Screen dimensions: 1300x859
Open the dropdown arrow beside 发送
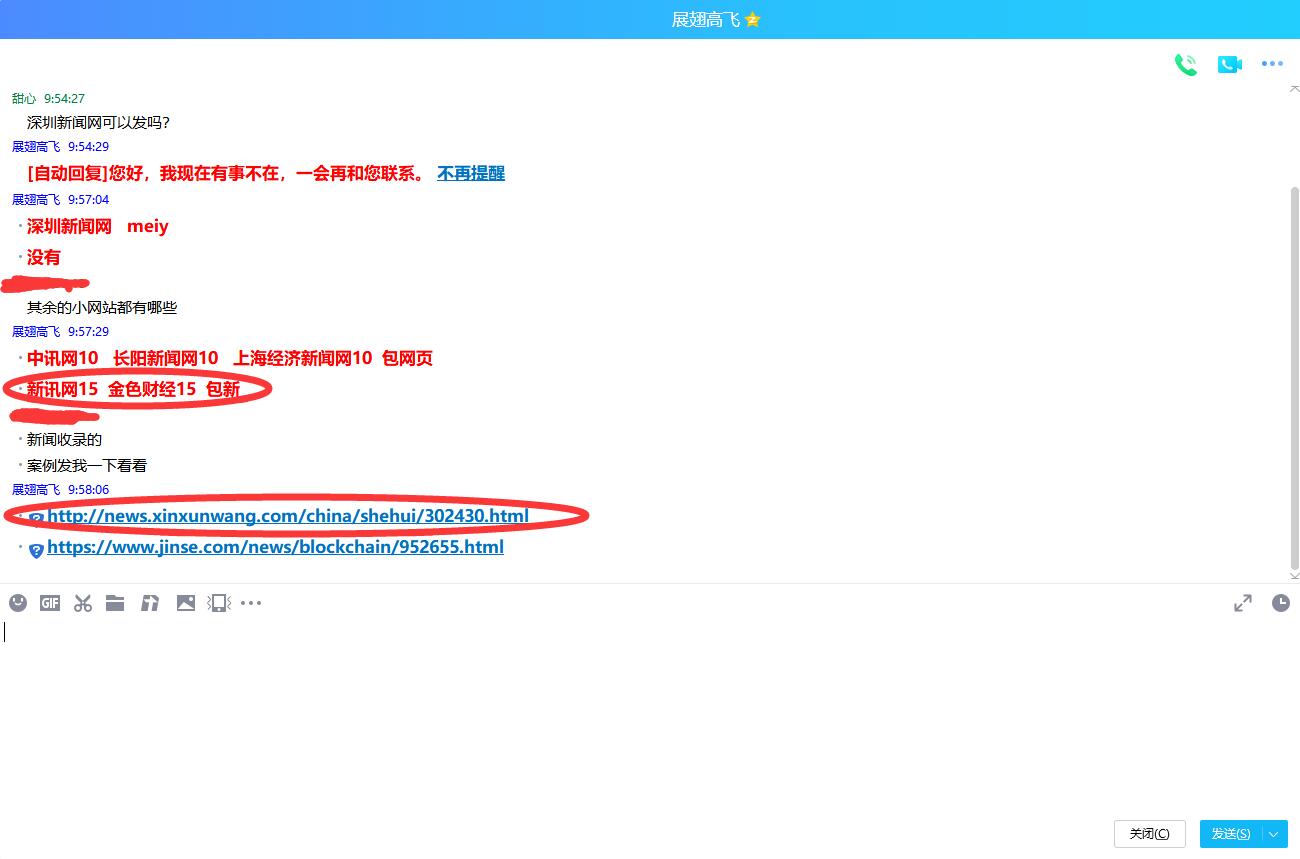1274,834
